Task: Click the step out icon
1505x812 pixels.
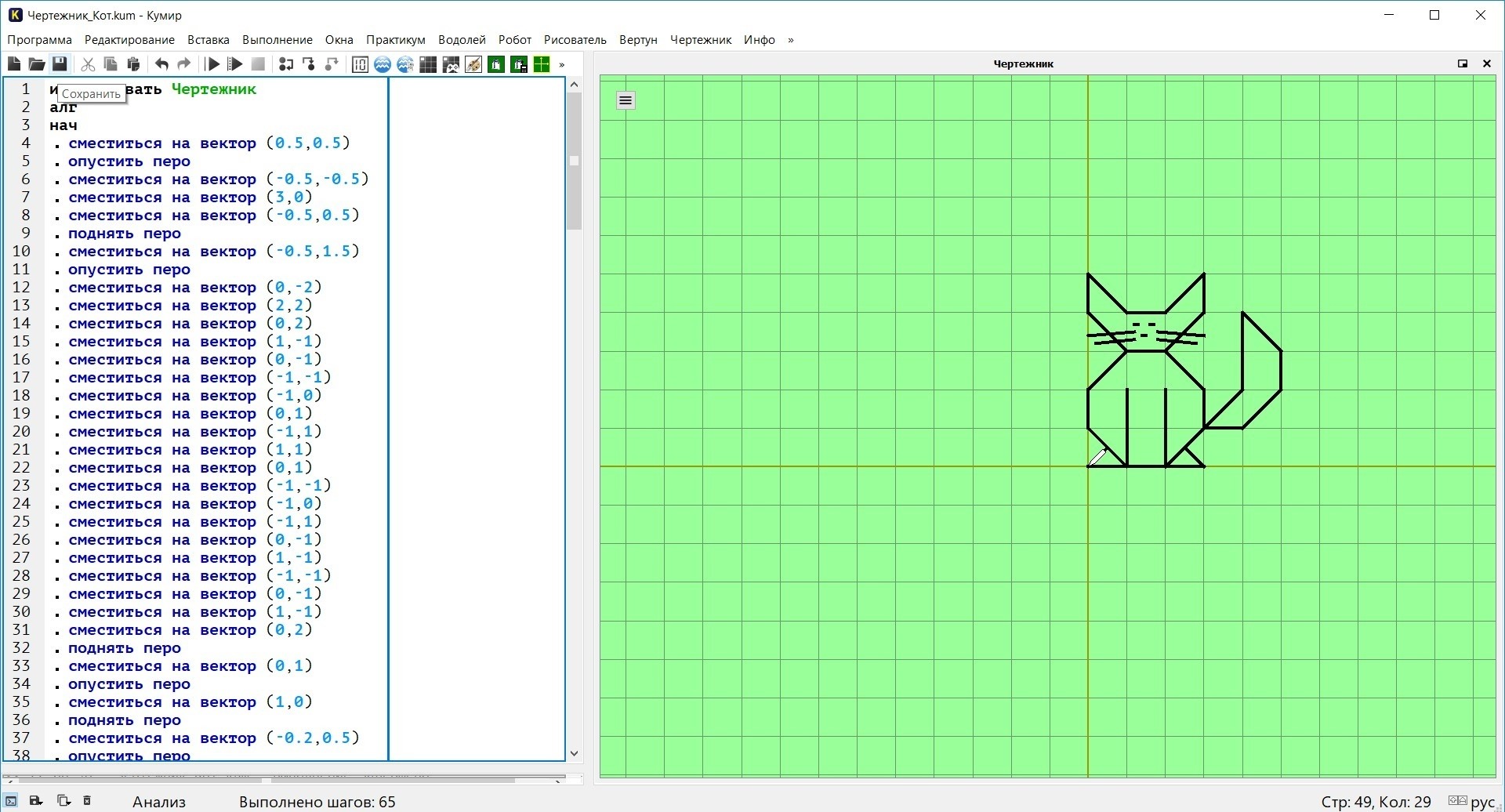Action: (x=332, y=64)
